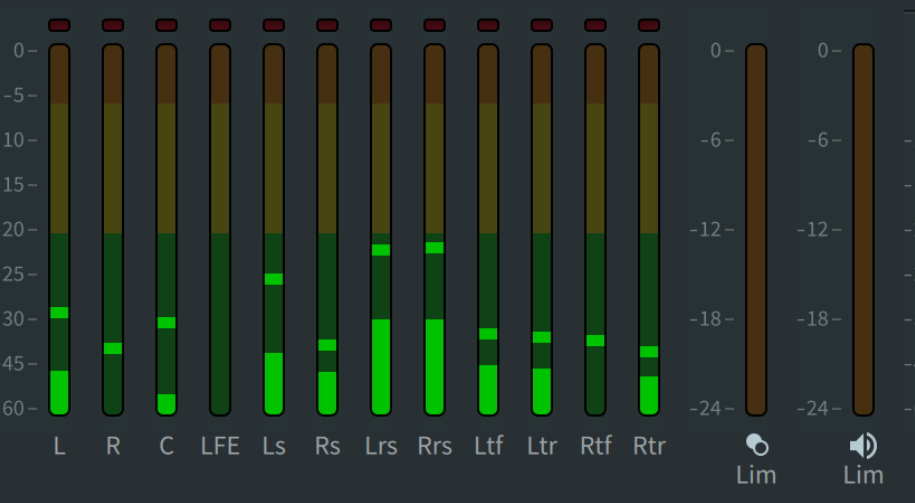Click -18 mark on binaural limiter scale
This screenshot has height=503, width=915.
click(x=705, y=319)
